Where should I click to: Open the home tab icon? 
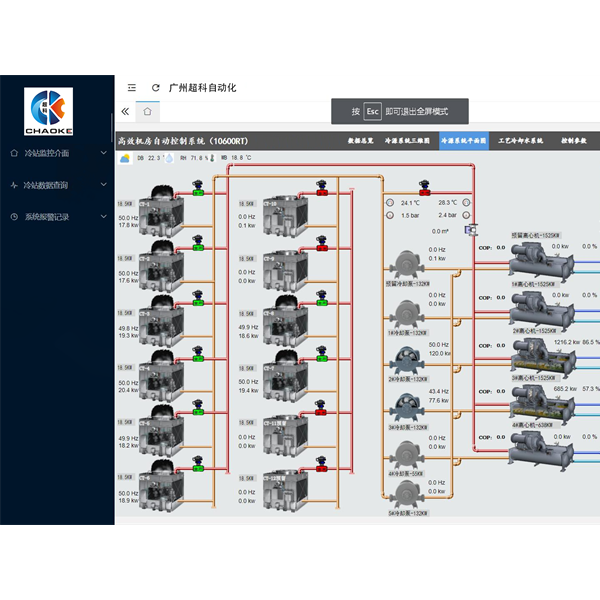coord(147,111)
